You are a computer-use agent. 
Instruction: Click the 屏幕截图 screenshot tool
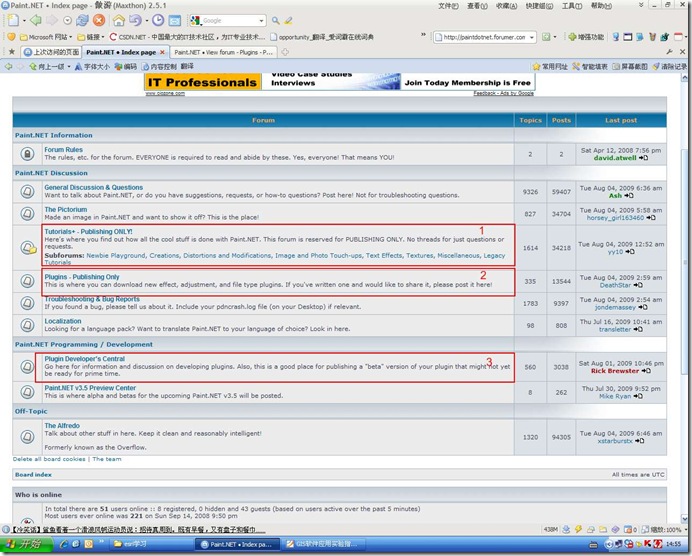(x=630, y=67)
